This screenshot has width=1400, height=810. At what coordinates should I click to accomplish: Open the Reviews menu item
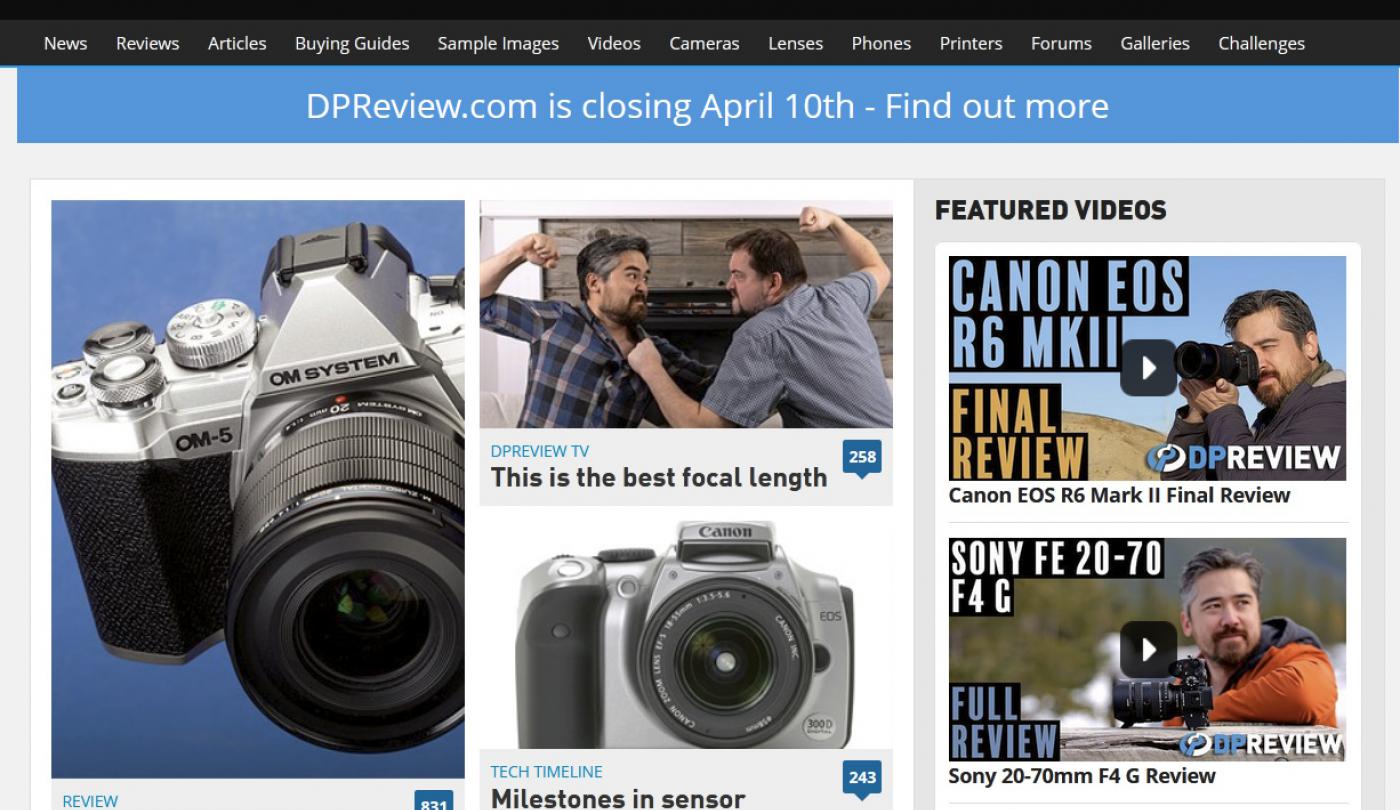click(x=147, y=43)
